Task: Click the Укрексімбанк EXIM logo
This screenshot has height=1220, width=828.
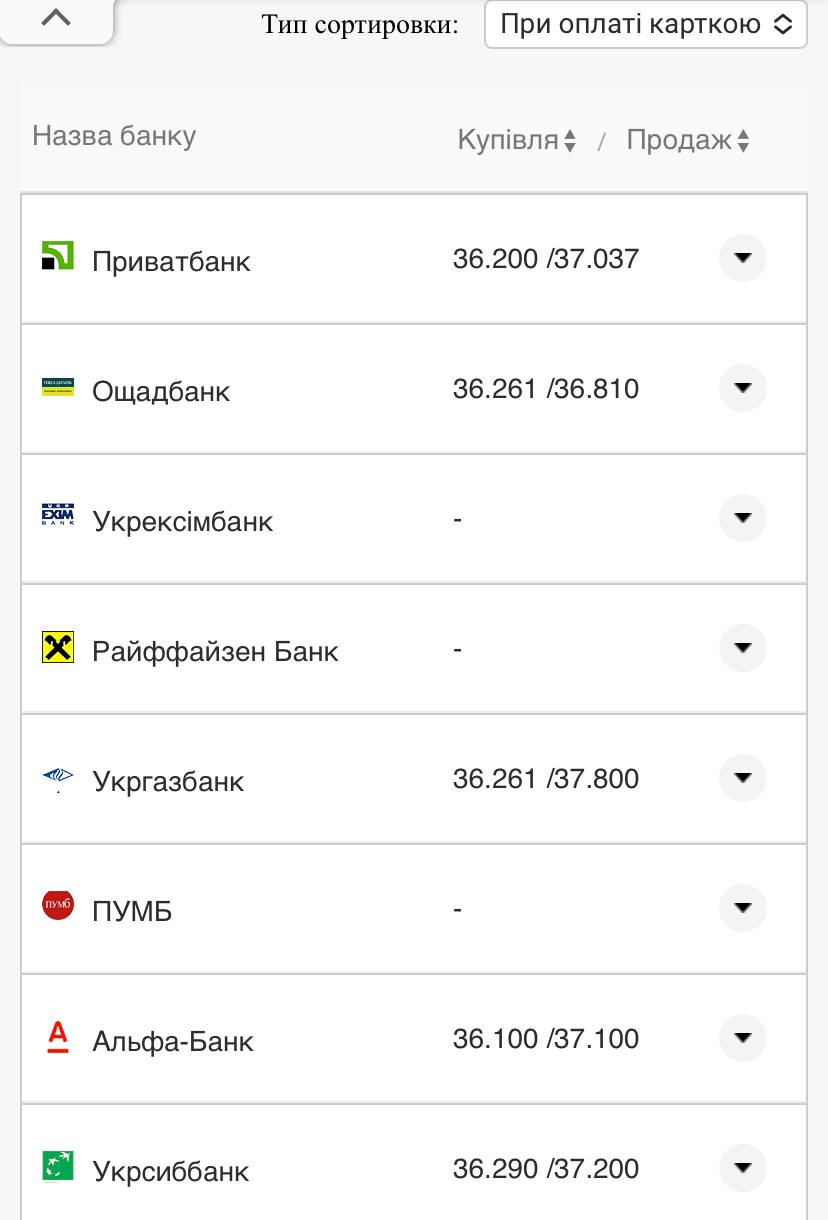Action: (58, 516)
